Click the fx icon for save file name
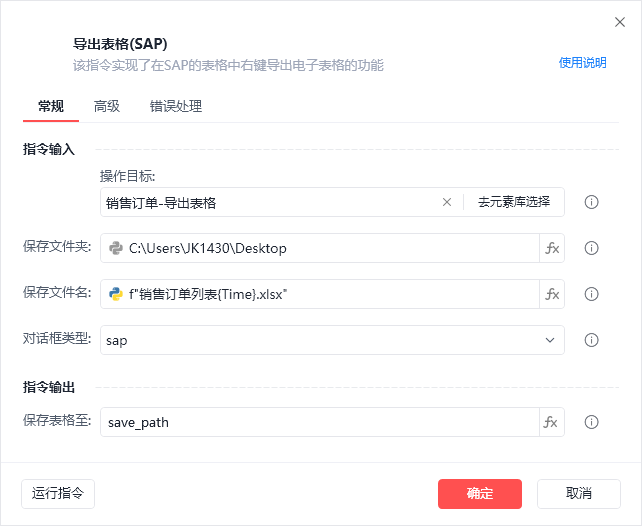This screenshot has height=526, width=642. coord(552,294)
